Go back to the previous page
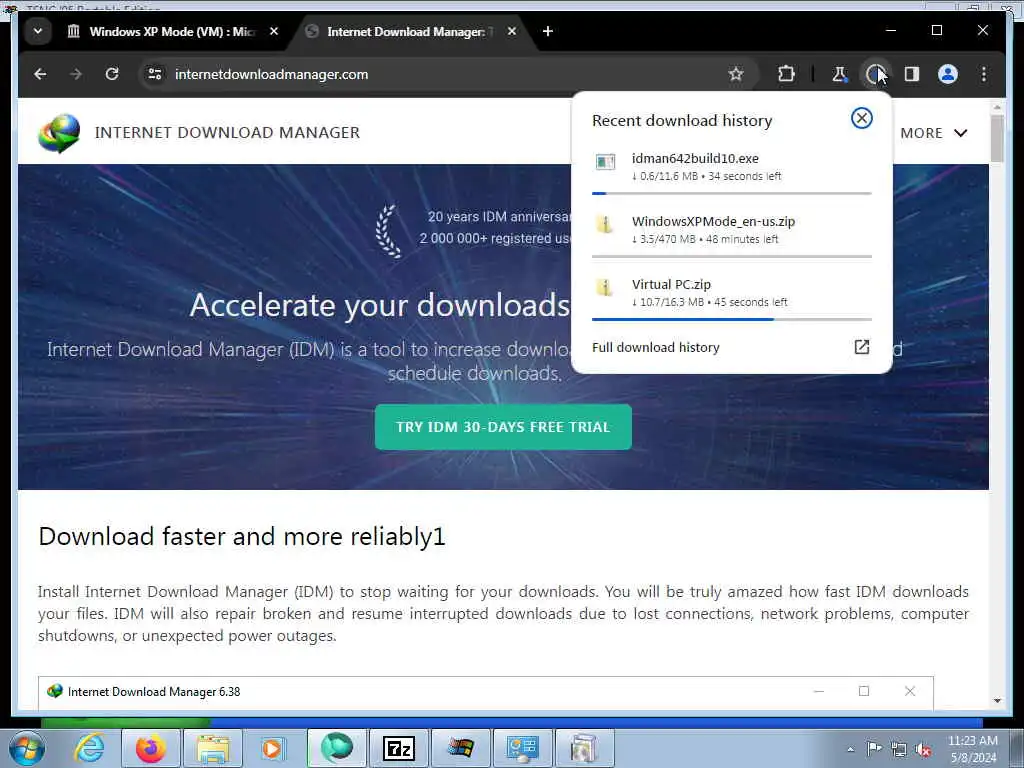1024x768 pixels. click(40, 74)
